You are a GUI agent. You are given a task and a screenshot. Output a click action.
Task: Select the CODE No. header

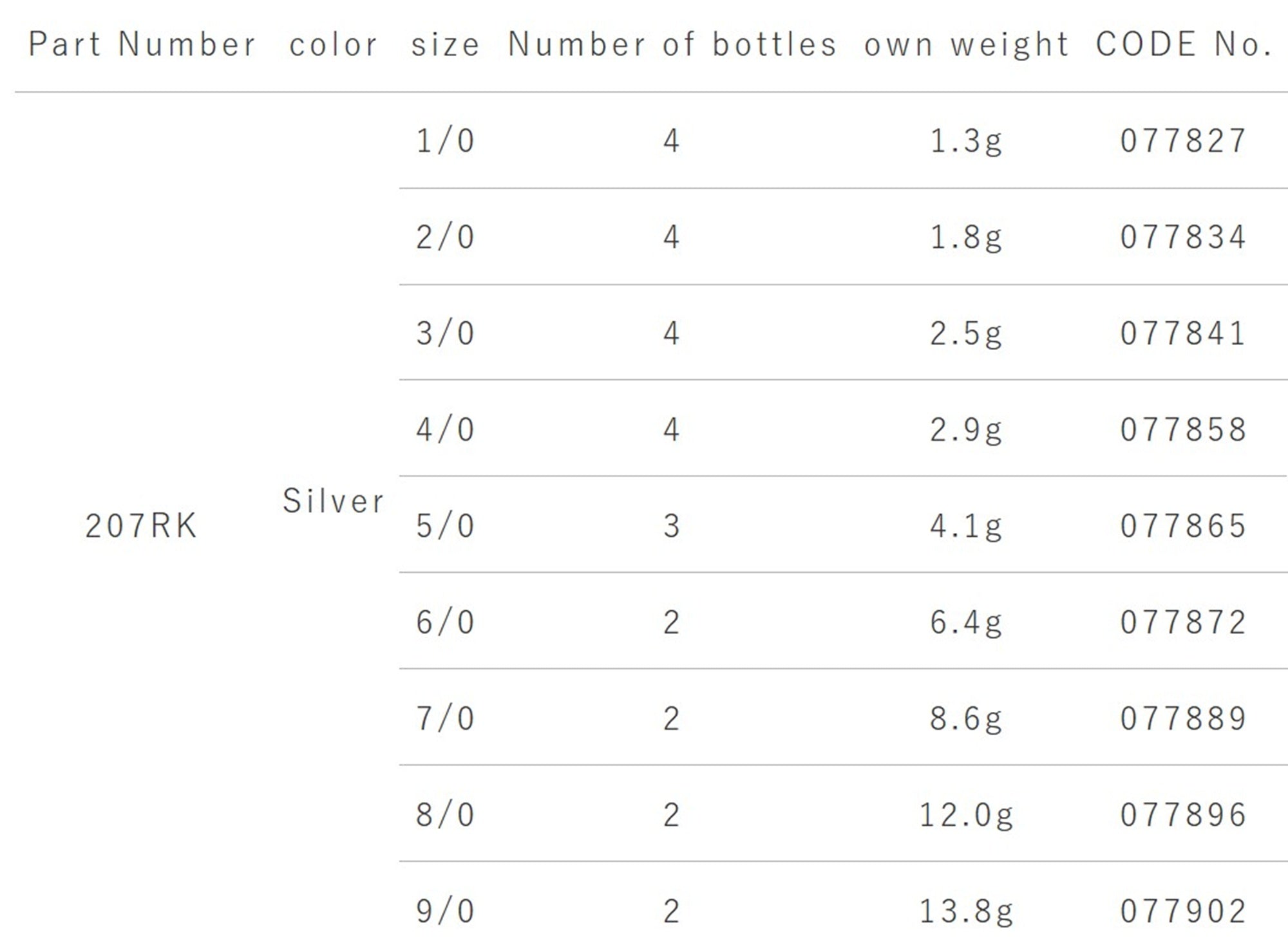[x=1184, y=44]
